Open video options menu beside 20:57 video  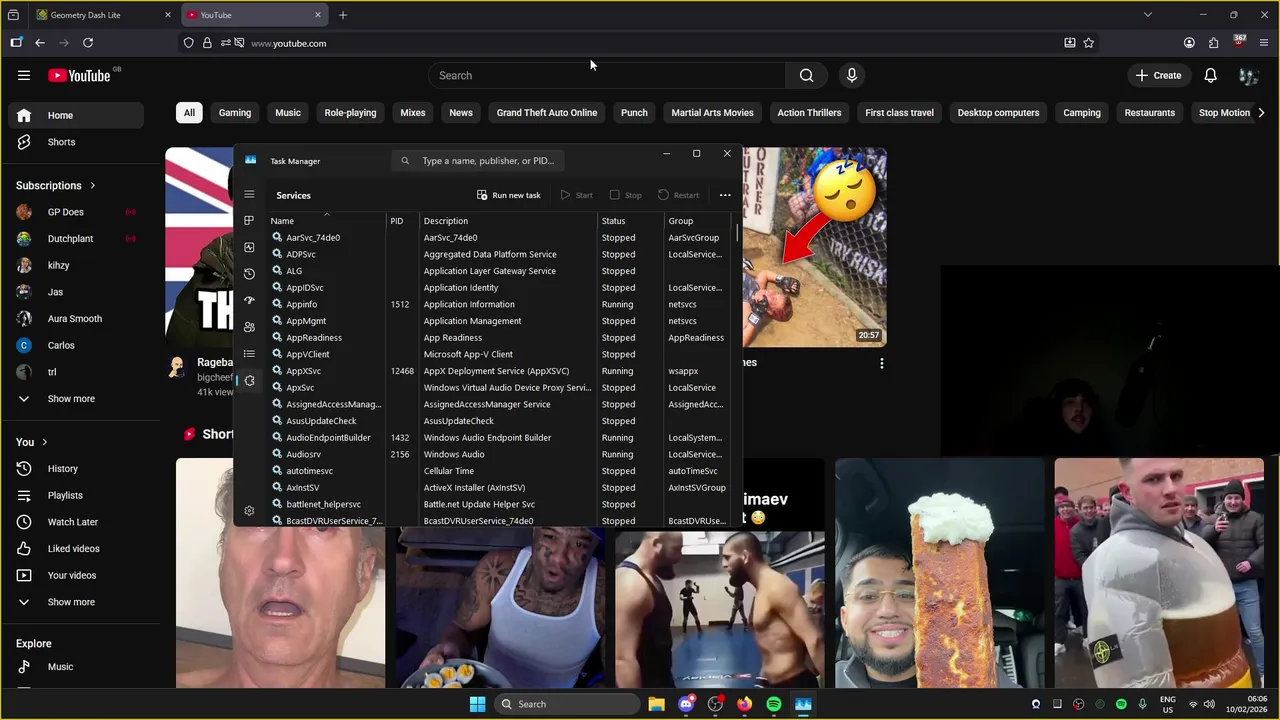(x=881, y=363)
